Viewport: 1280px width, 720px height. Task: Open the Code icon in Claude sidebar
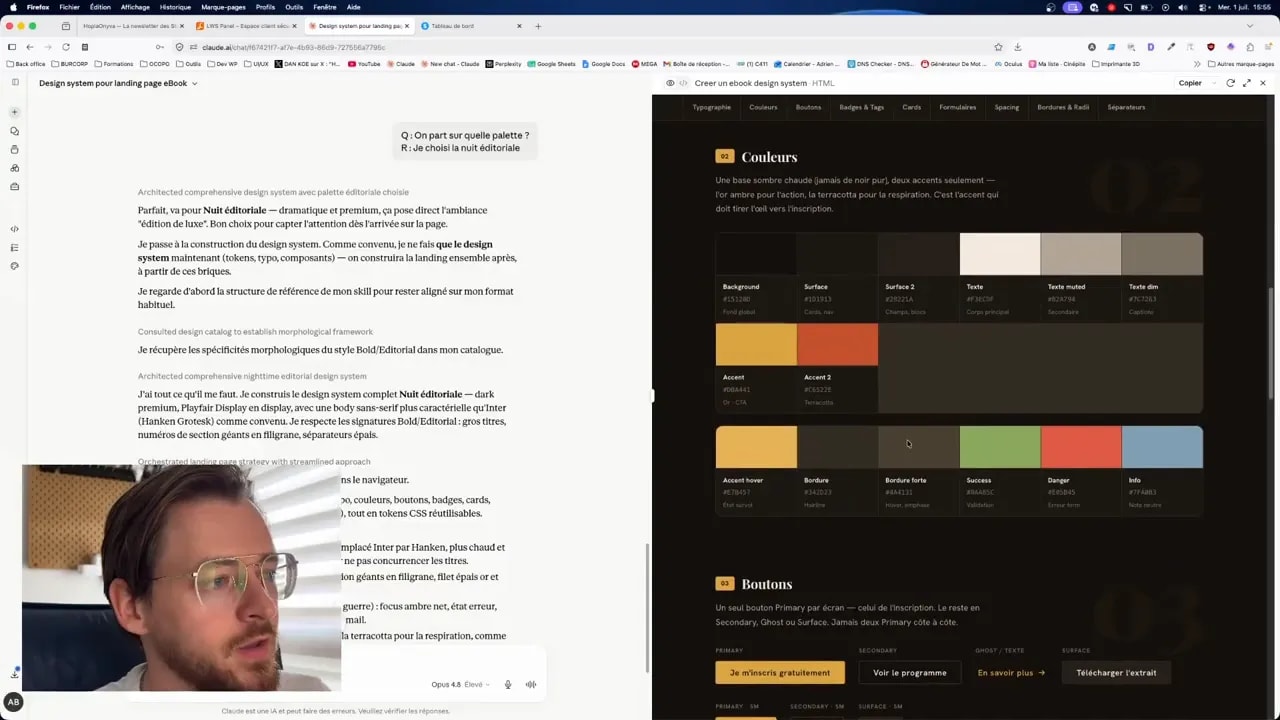click(14, 229)
